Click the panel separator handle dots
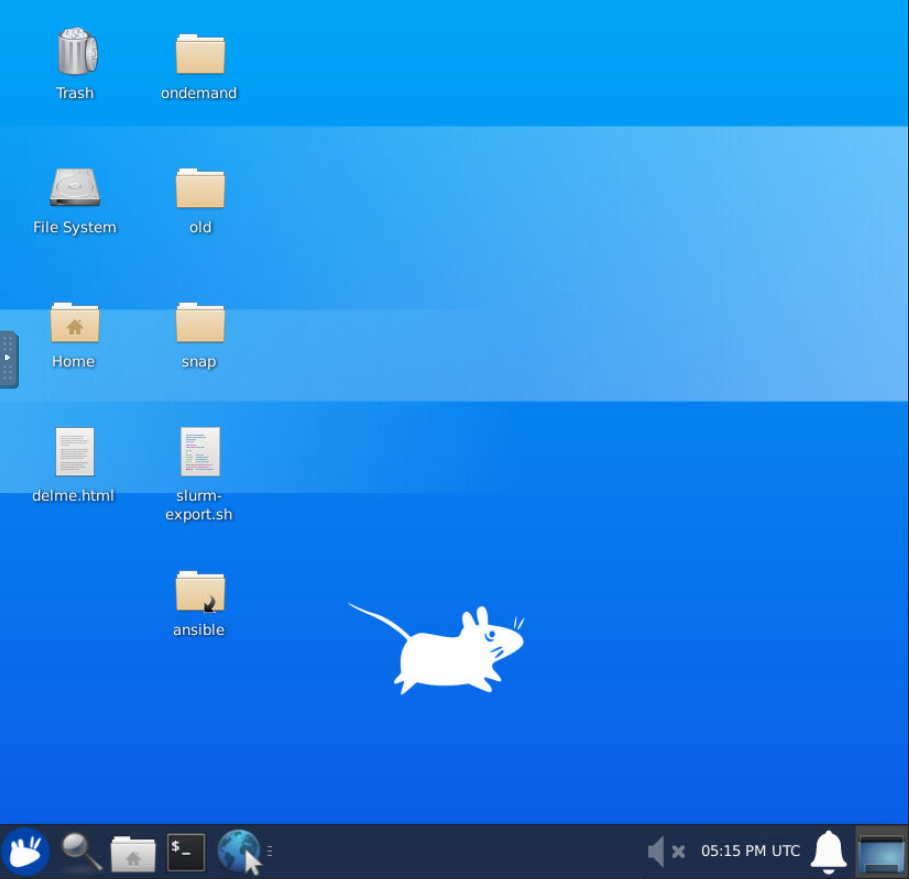This screenshot has width=909, height=879. (270, 851)
